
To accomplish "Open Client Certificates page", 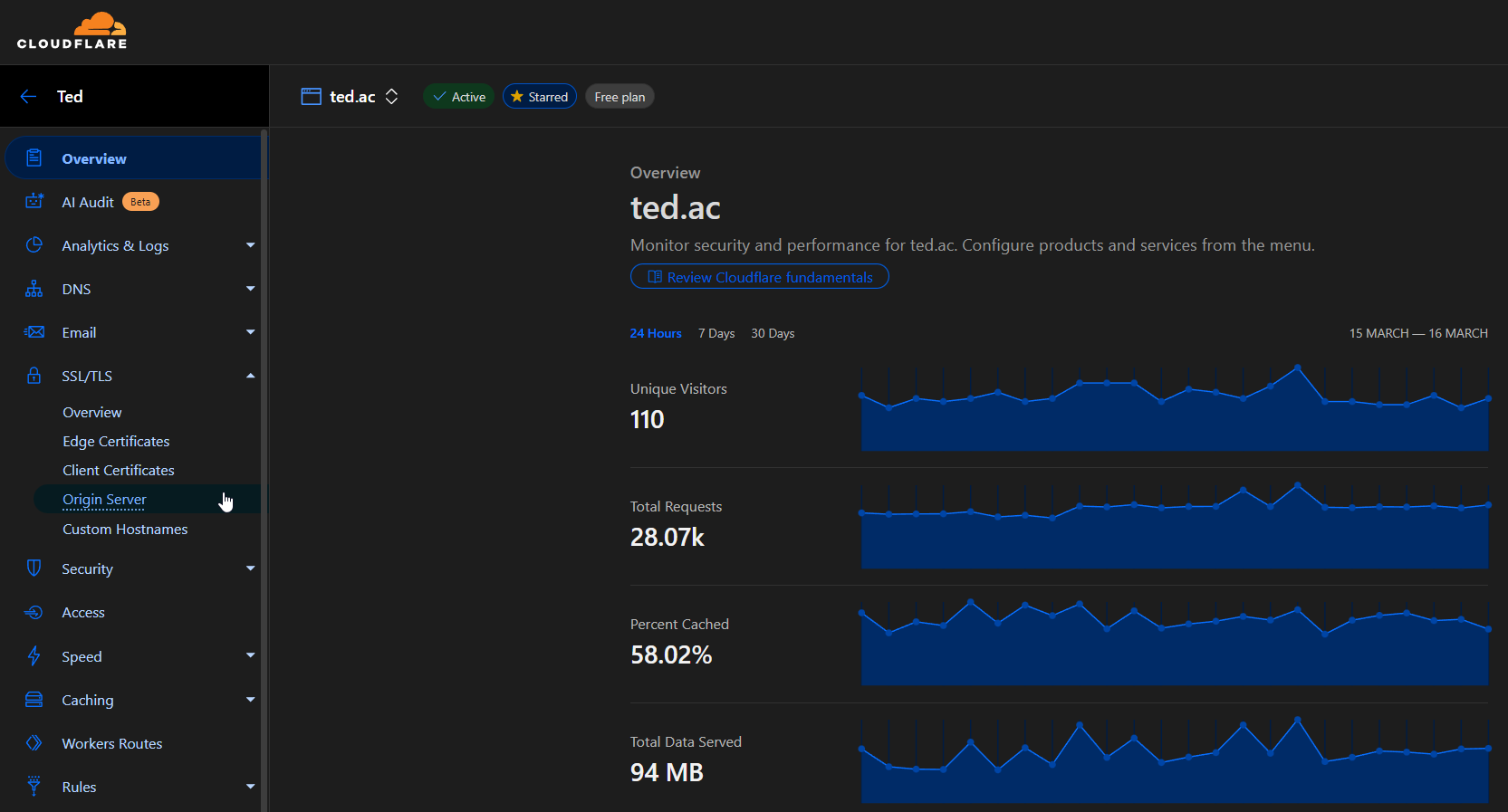I will 119,470.
